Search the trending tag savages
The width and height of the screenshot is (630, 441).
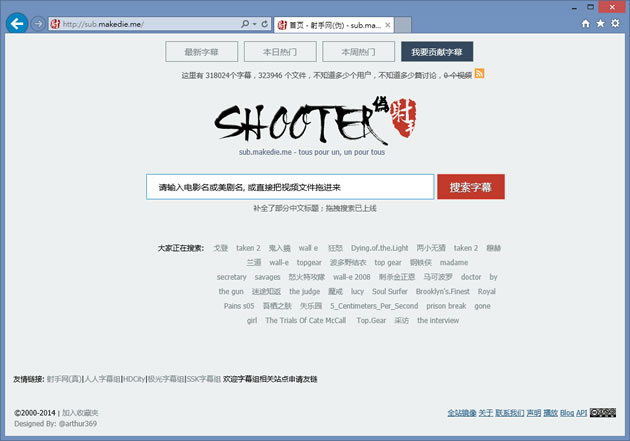point(267,277)
